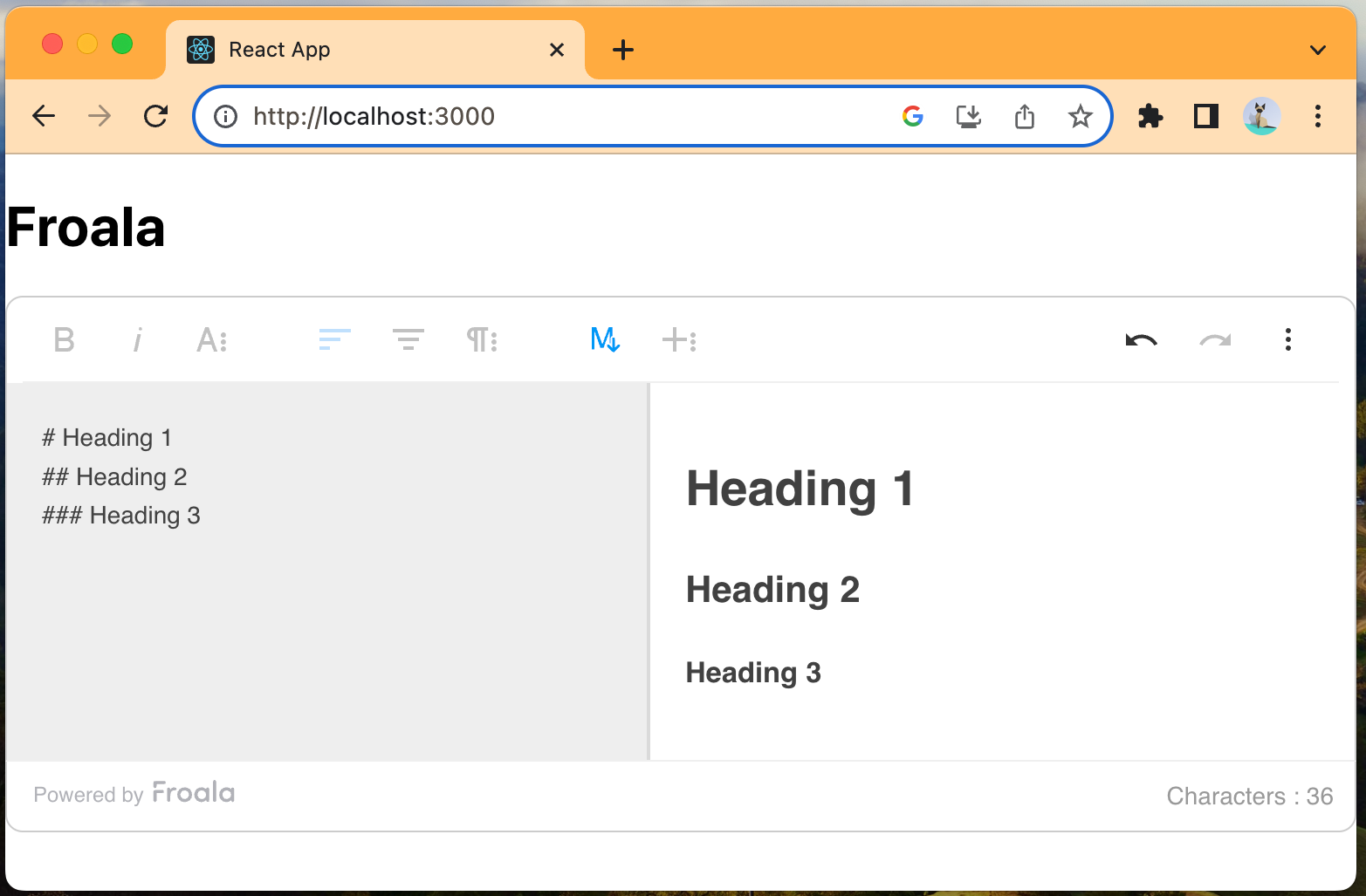Undo the last edit
Screen dimensions: 1366x896
pos(1142,340)
